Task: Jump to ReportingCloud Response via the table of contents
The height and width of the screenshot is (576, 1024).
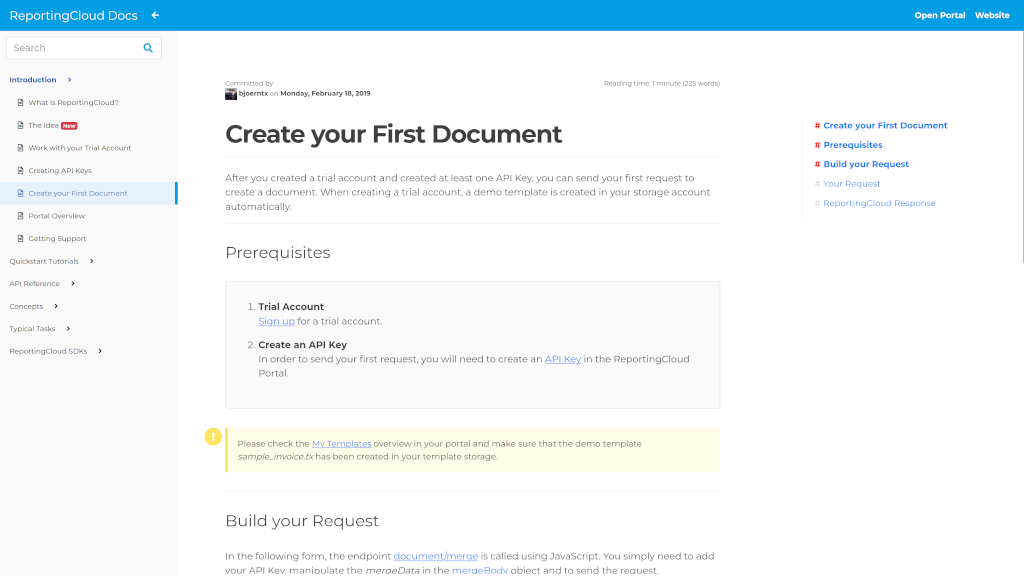Action: pyautogui.click(x=879, y=202)
